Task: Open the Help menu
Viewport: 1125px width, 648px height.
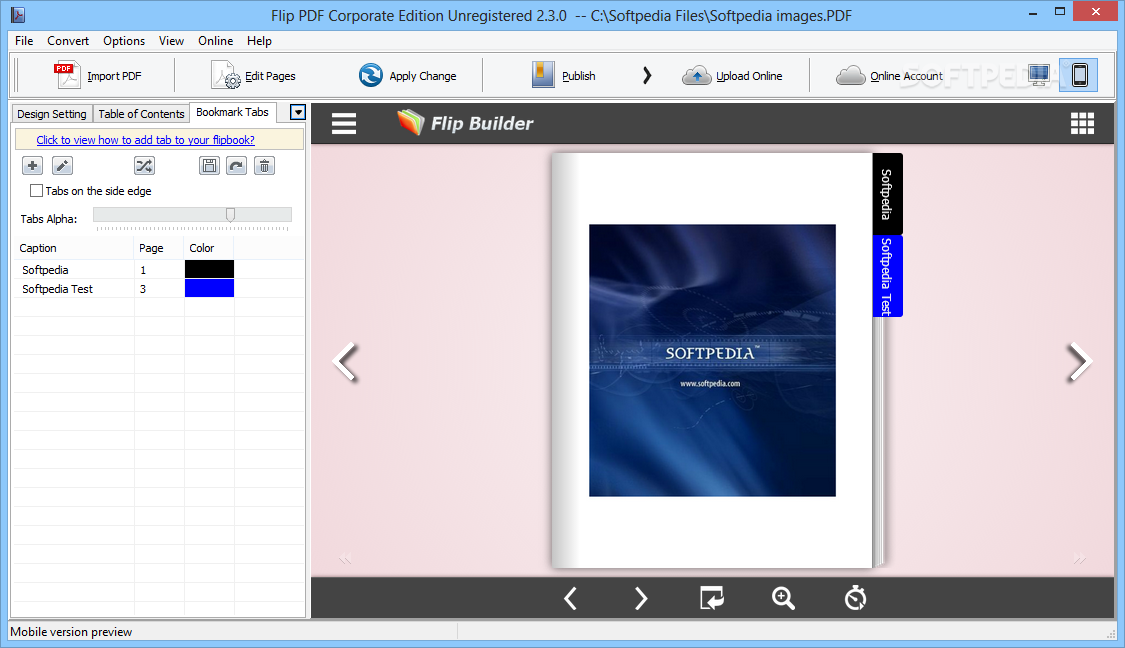Action: (260, 41)
